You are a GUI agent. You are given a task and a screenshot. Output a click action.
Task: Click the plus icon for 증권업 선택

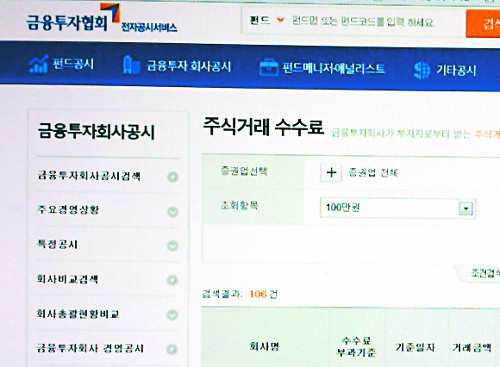tap(331, 172)
